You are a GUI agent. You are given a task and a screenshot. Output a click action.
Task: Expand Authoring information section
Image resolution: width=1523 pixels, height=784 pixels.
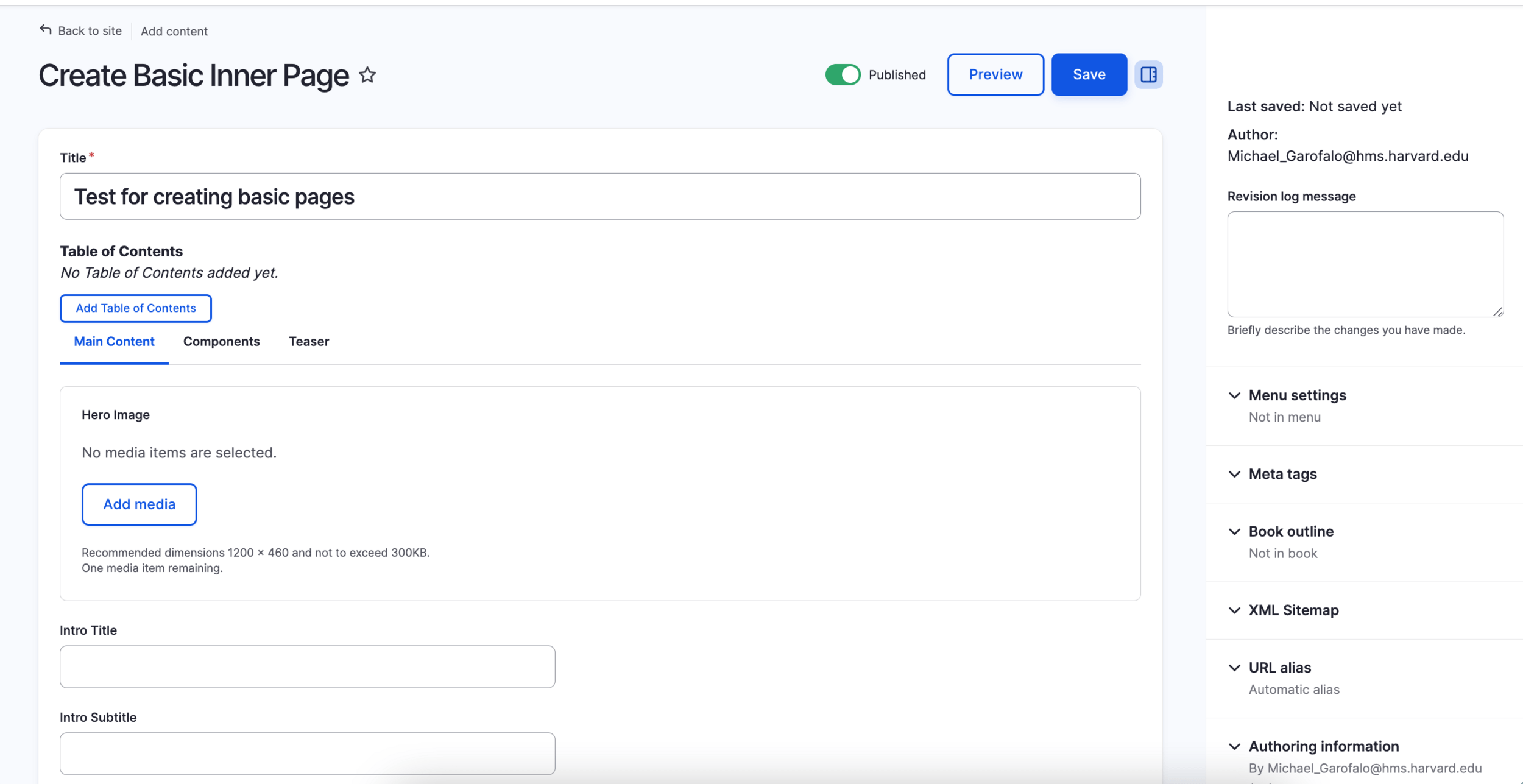point(1323,746)
